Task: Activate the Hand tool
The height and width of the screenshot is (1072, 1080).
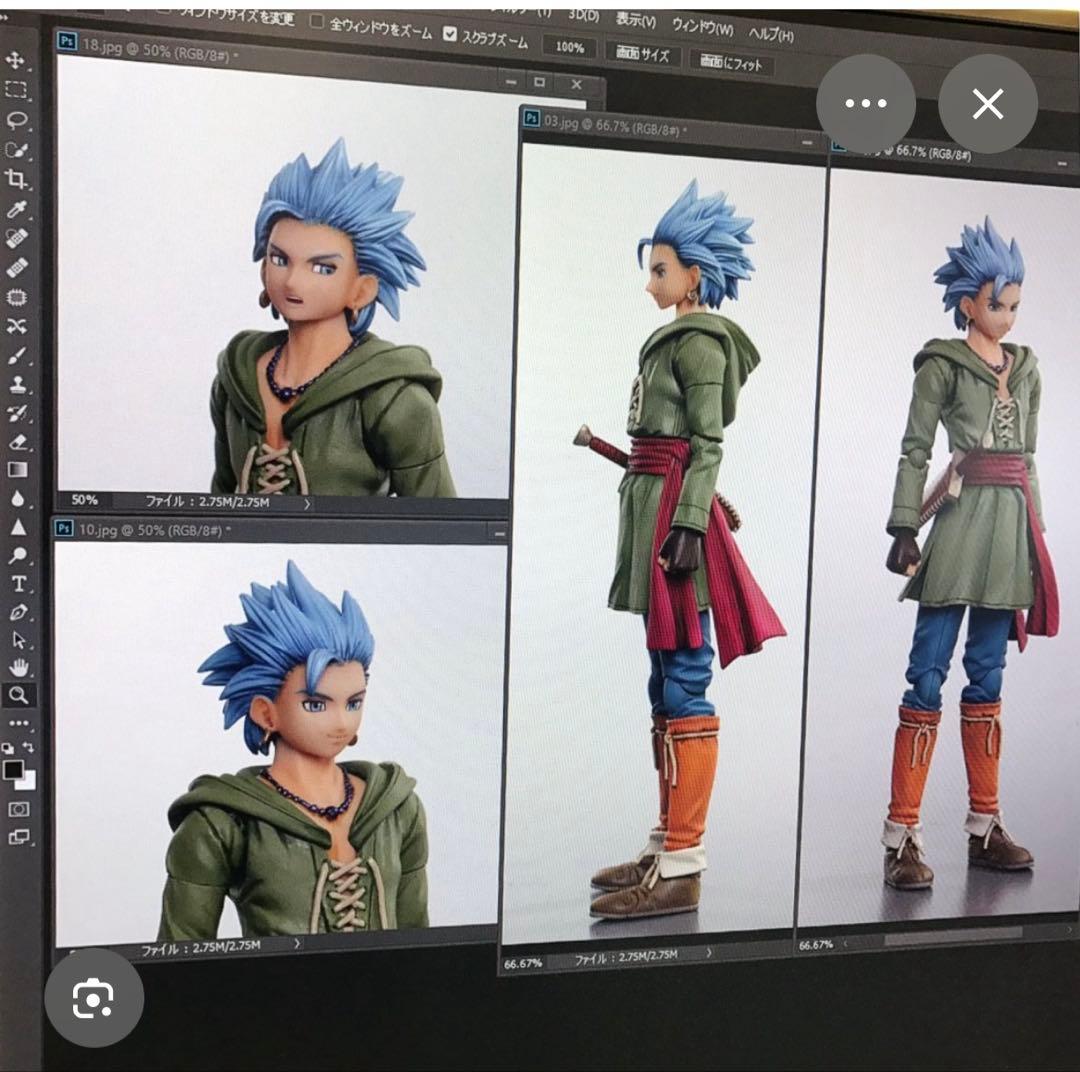Action: point(19,668)
